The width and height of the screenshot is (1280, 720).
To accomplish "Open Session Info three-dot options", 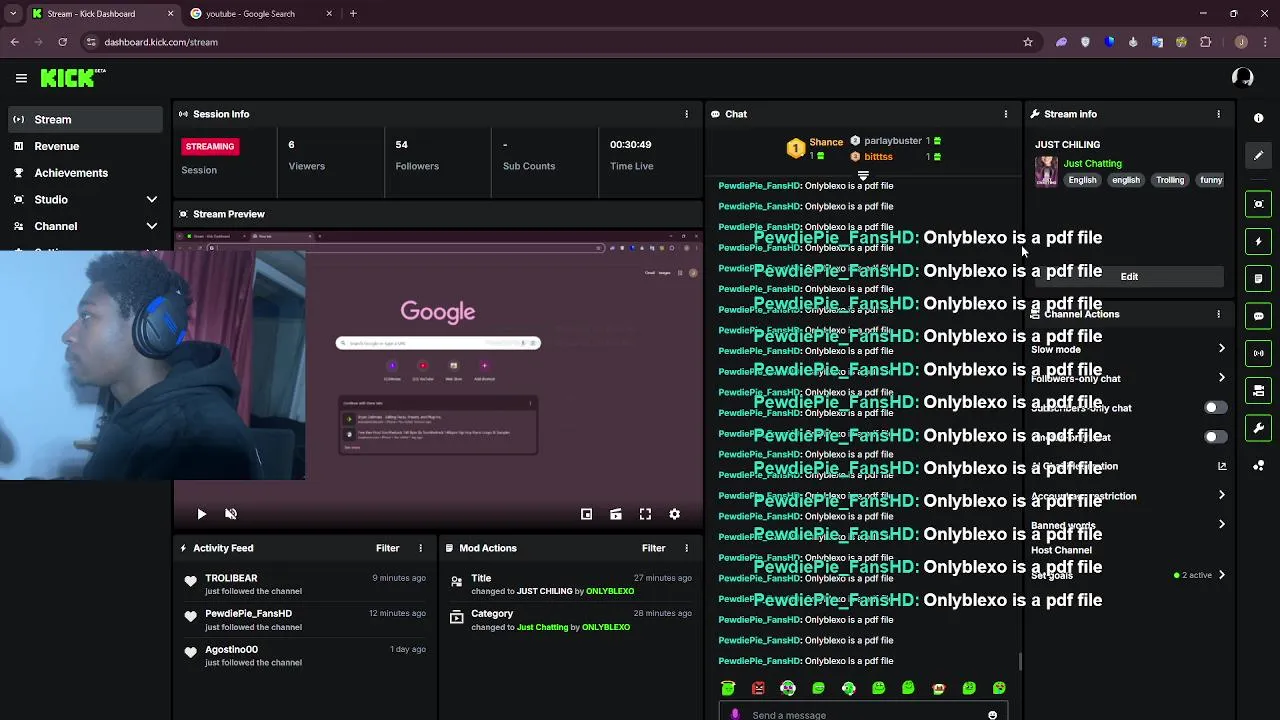I will (x=686, y=114).
